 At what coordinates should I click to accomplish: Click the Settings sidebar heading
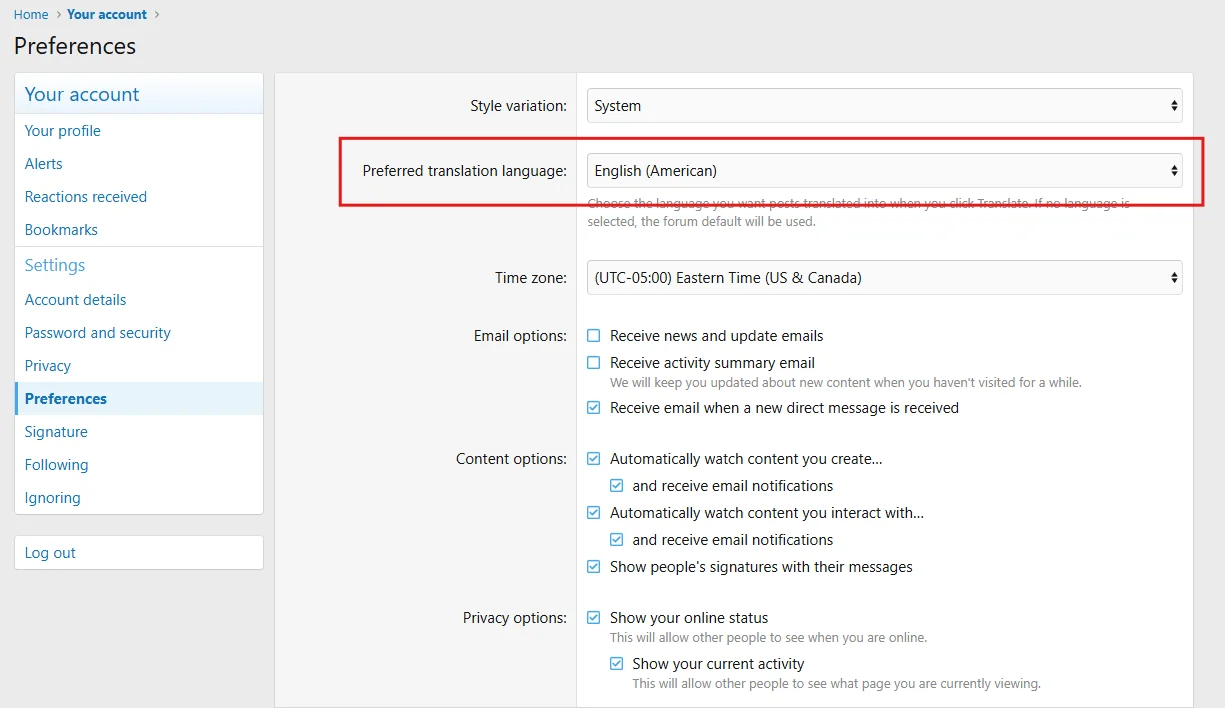[x=55, y=265]
